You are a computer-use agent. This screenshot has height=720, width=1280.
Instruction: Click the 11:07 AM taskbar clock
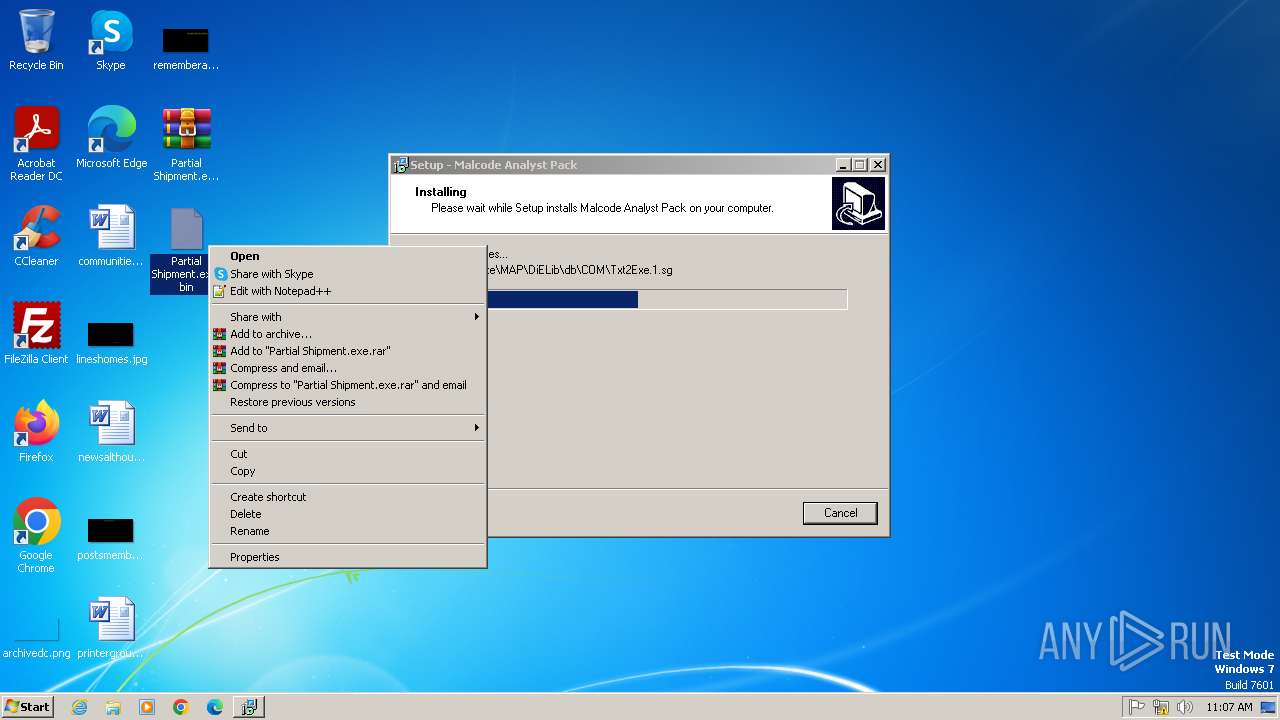pyautogui.click(x=1229, y=707)
